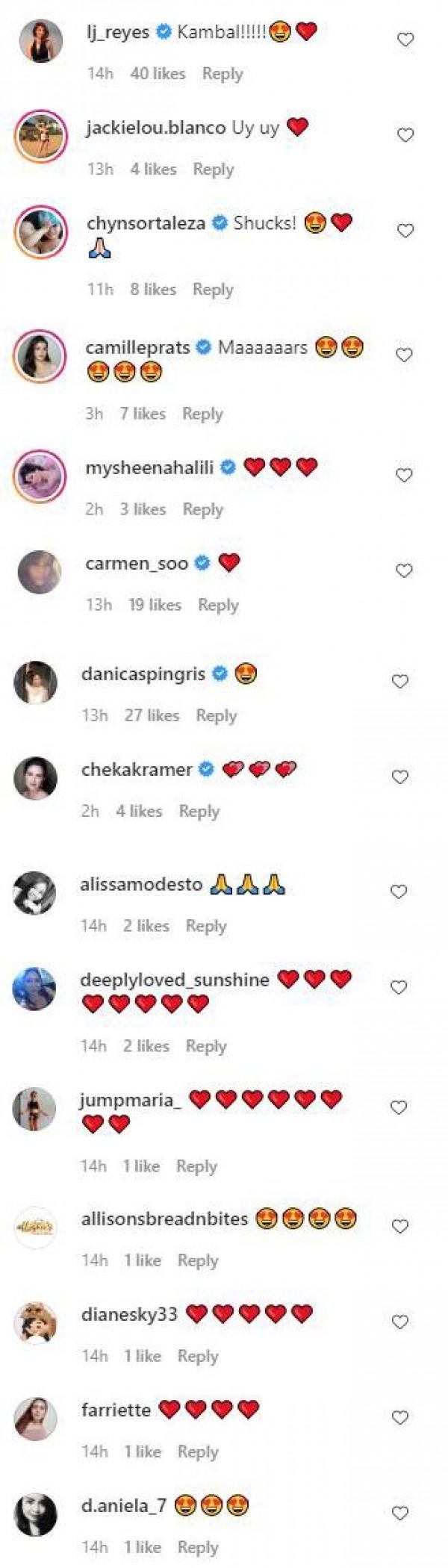Click the dianesky33 username
This screenshot has height=1568, width=448.
click(129, 1314)
